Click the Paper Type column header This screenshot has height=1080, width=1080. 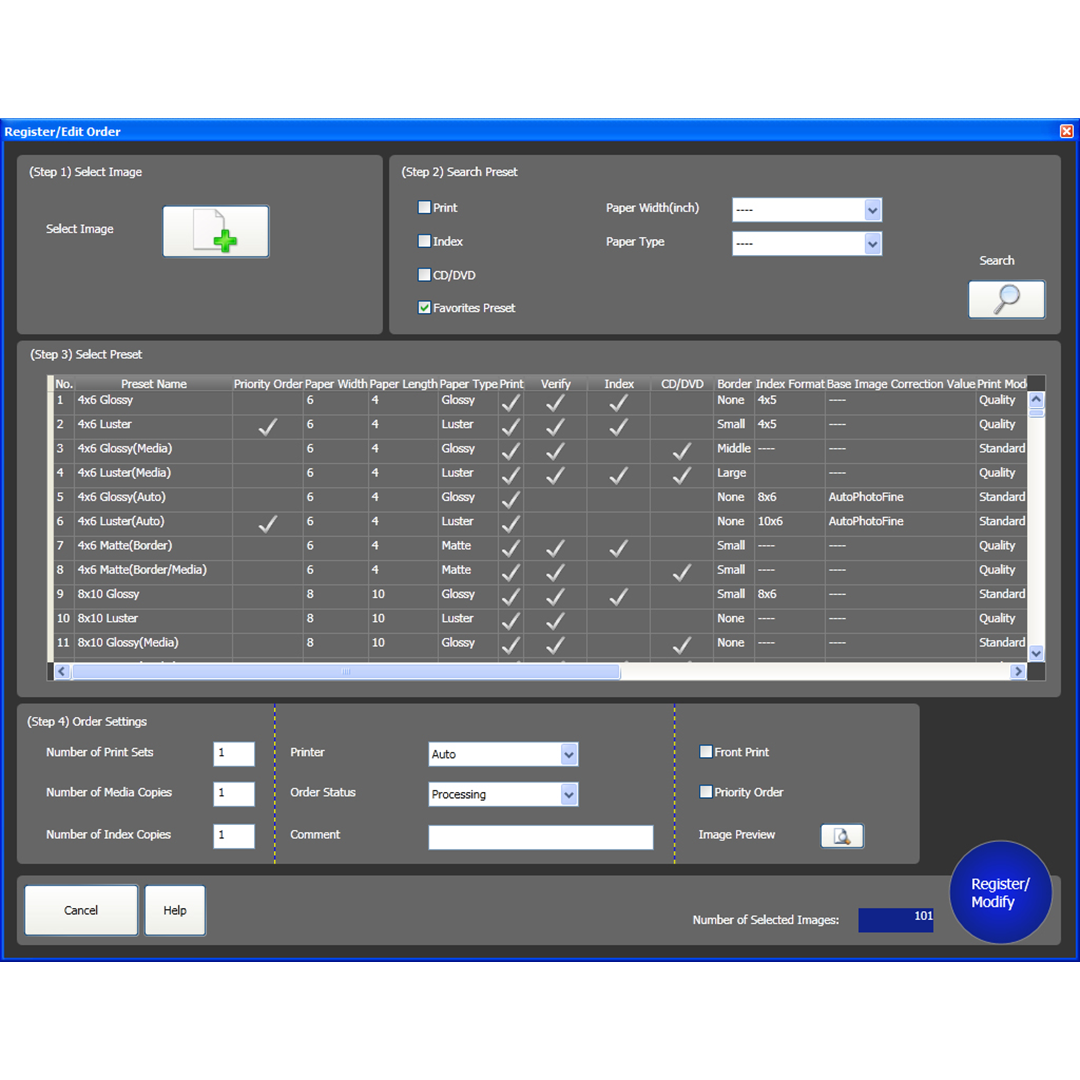coord(468,384)
